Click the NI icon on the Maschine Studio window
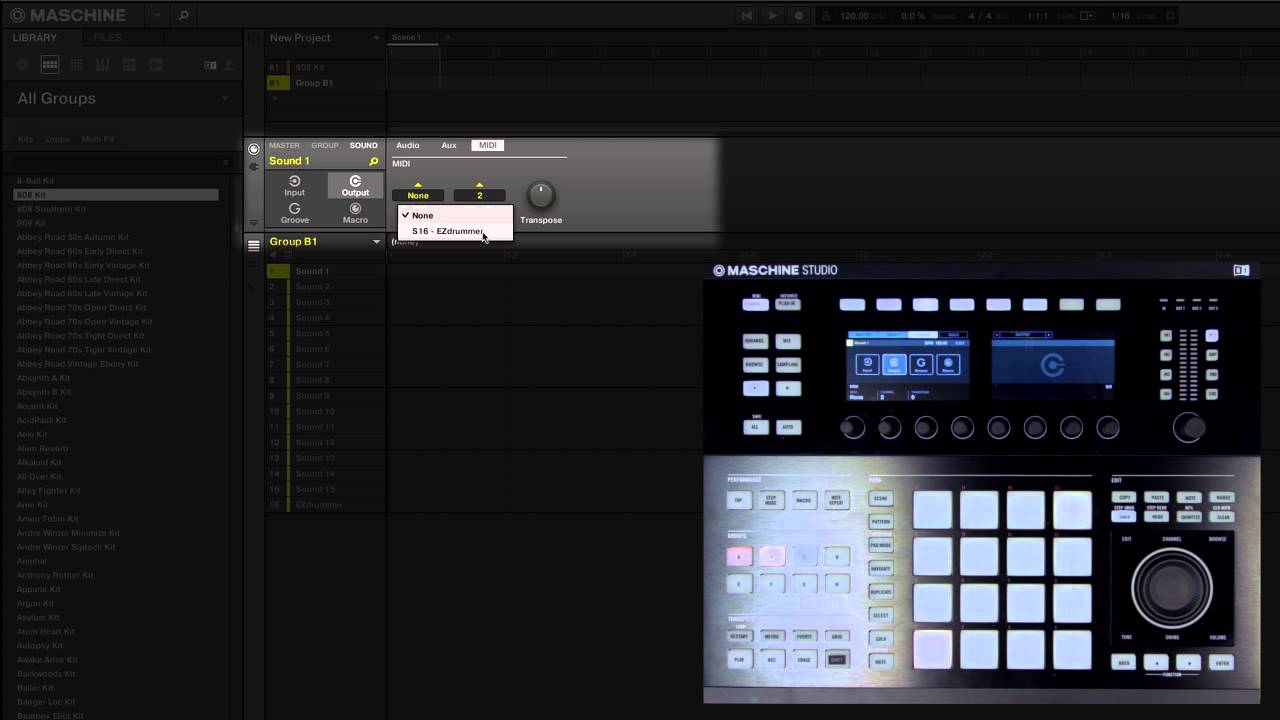 (x=1241, y=270)
